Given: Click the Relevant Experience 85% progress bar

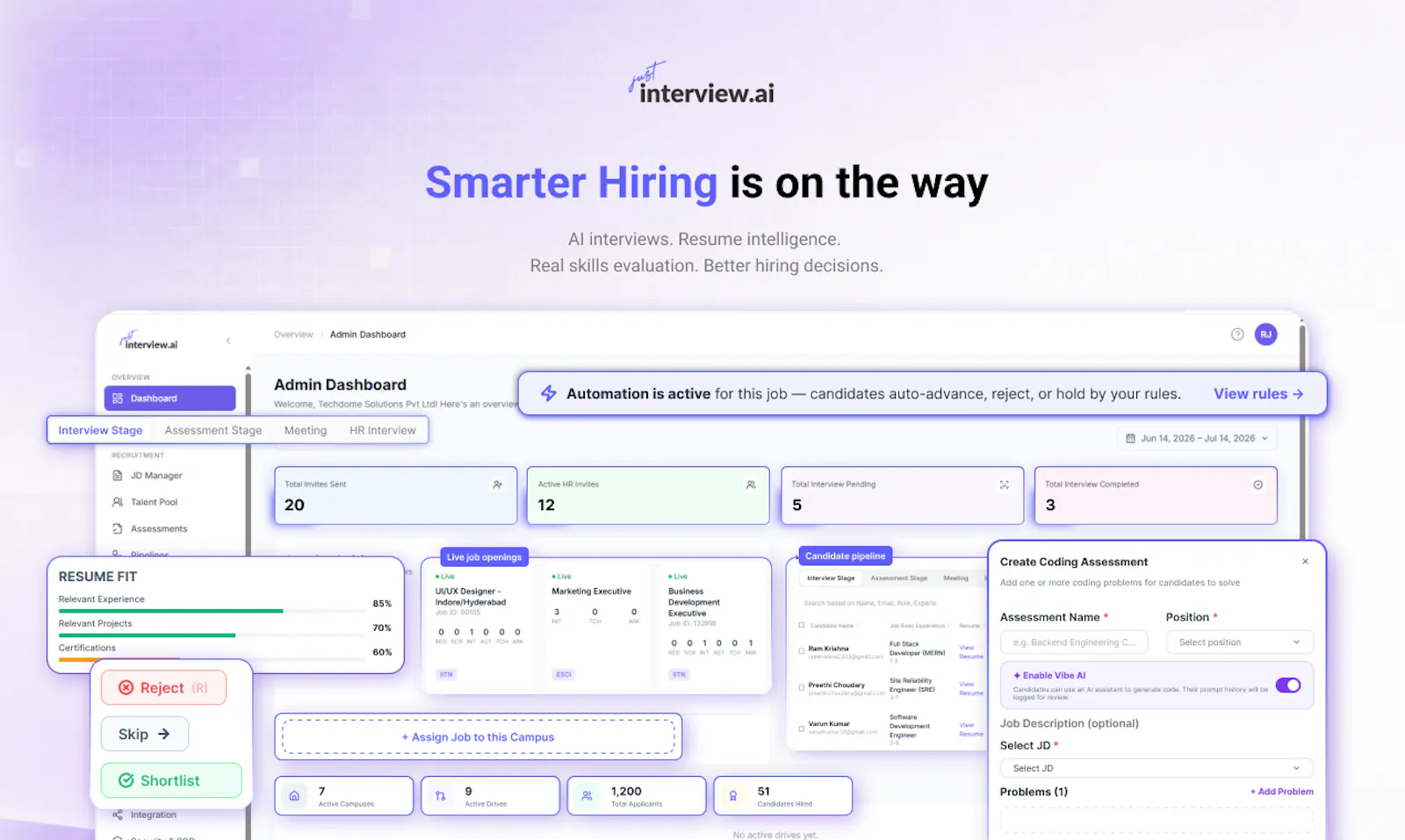Looking at the screenshot, I should [x=212, y=610].
